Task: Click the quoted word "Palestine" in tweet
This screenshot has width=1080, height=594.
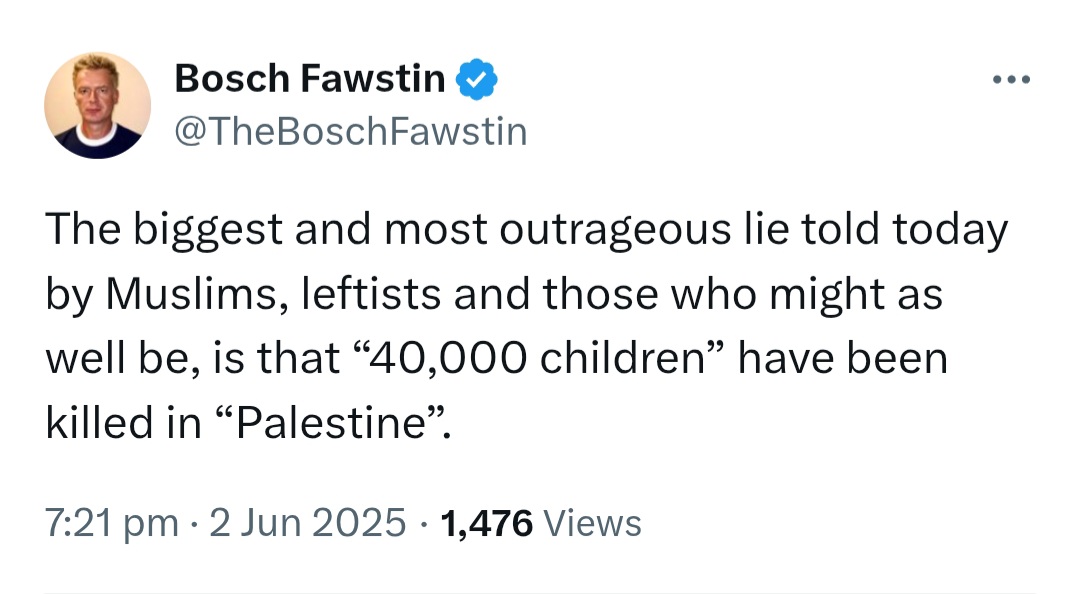Action: (x=329, y=422)
